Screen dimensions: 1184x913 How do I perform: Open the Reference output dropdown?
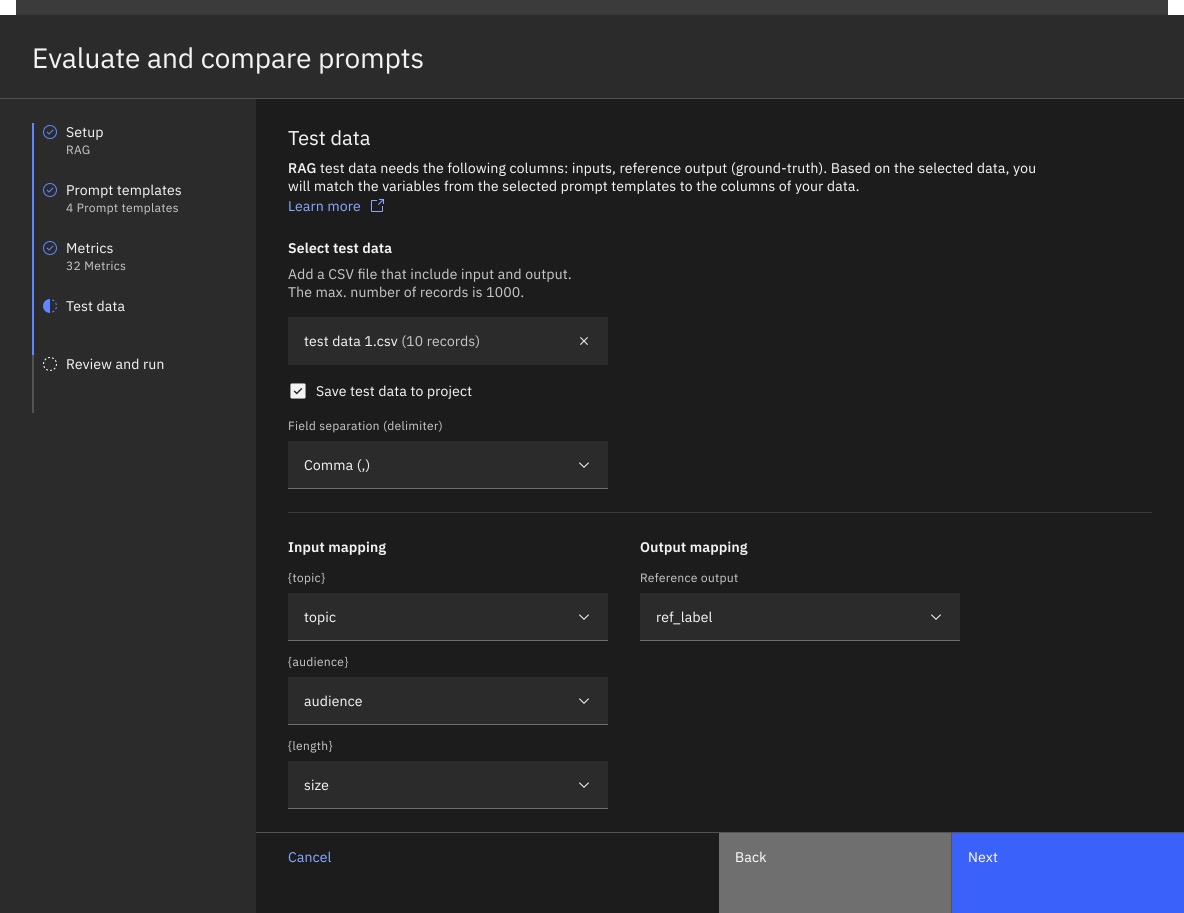pos(800,617)
